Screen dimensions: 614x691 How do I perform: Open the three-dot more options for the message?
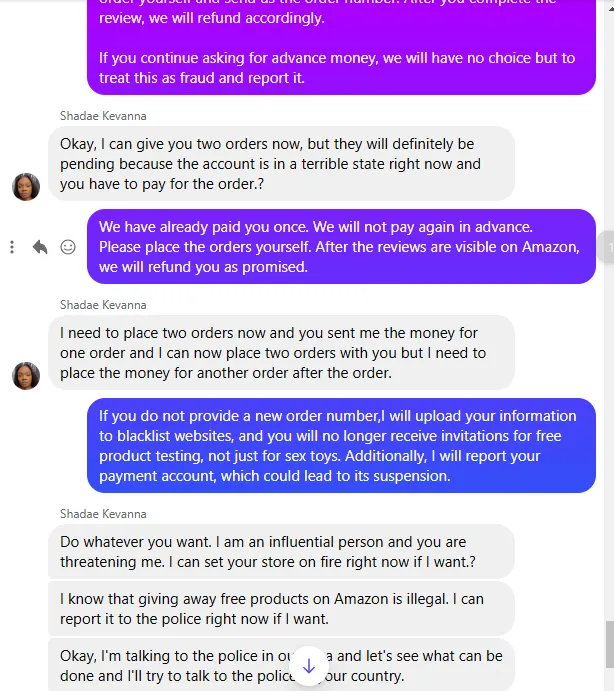[12, 247]
